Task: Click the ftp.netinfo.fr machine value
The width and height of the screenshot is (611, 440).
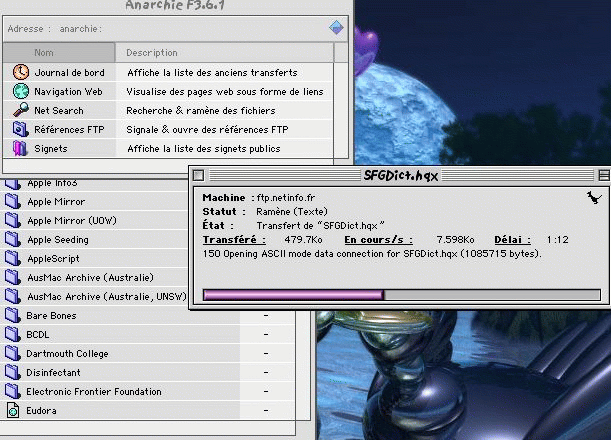Action: pyautogui.click(x=286, y=198)
